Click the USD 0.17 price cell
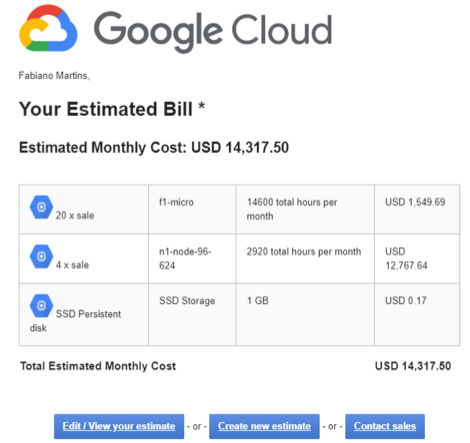Viewport: 470px width, 443px height. (417, 314)
